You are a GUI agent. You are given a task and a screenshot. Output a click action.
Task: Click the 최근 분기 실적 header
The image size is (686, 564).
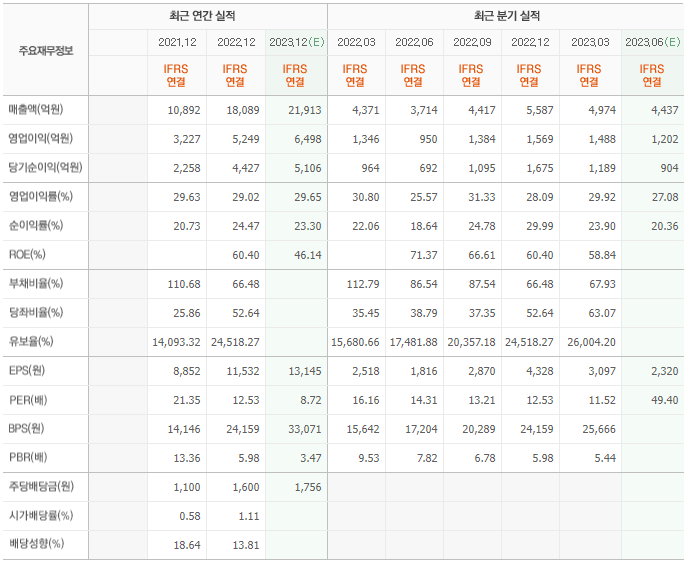(x=507, y=16)
